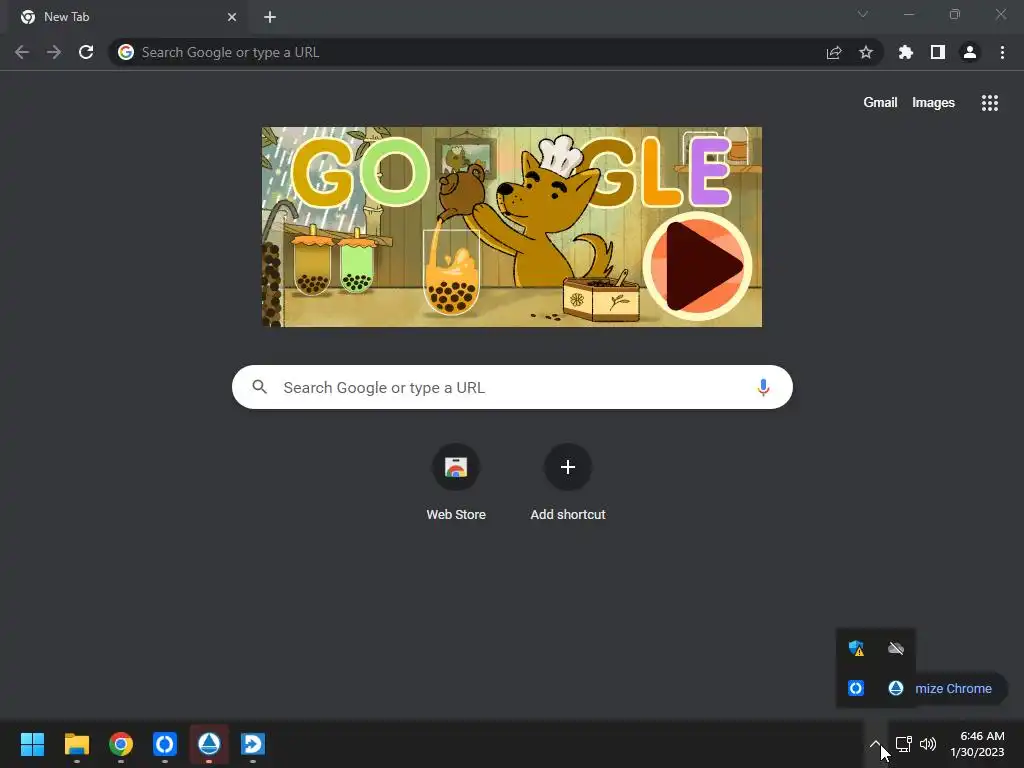This screenshot has width=1024, height=768.
Task: Click the Add shortcut button
Action: pyautogui.click(x=568, y=482)
